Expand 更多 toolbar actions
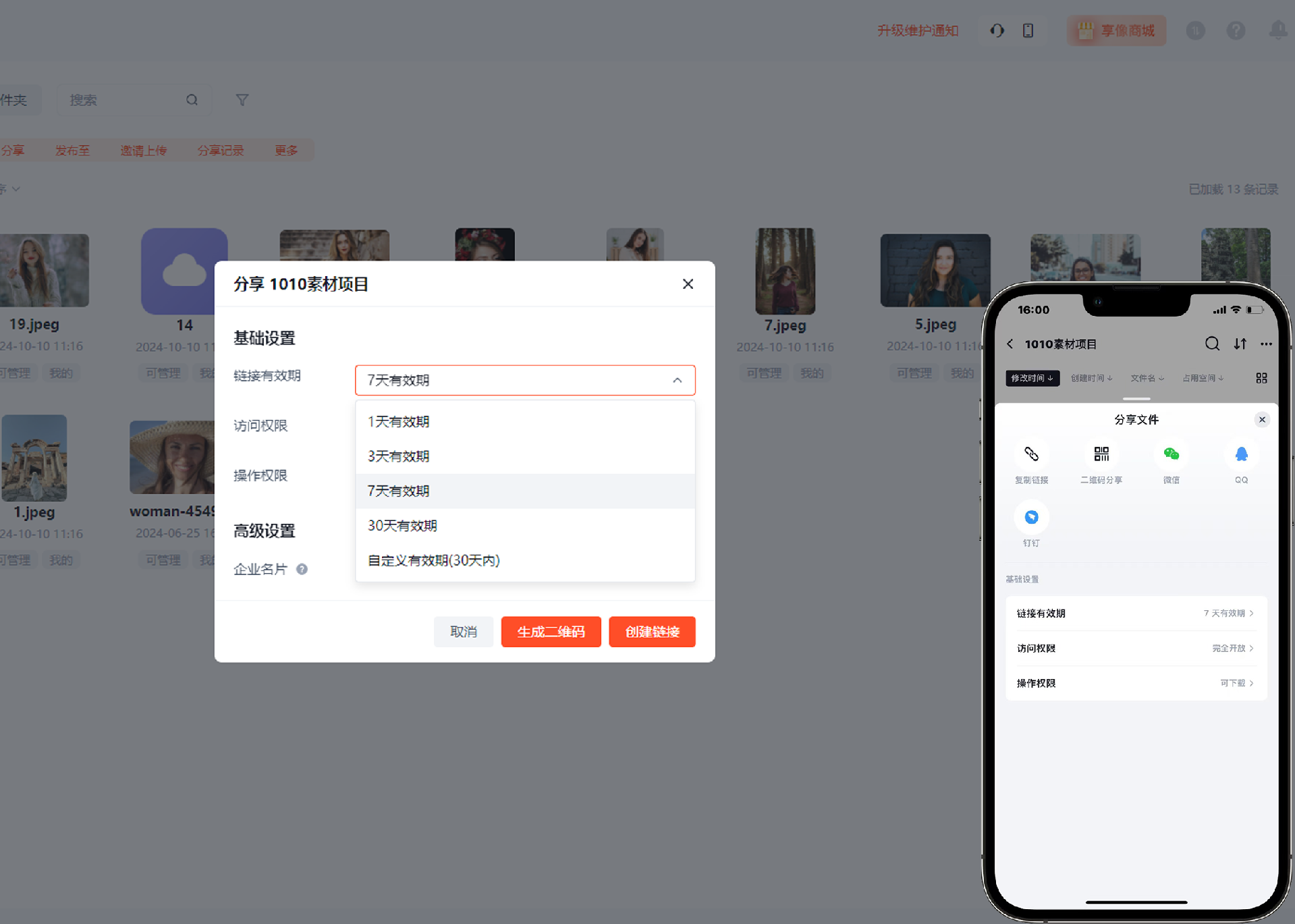Screen dimensions: 1295x924 (286, 151)
